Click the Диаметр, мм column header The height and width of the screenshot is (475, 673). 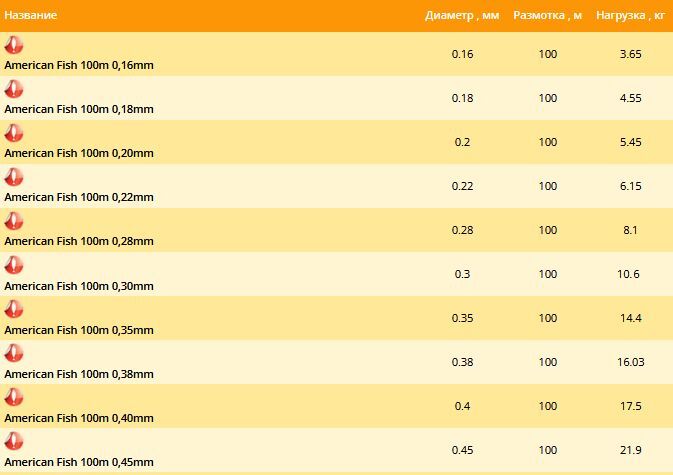click(462, 15)
